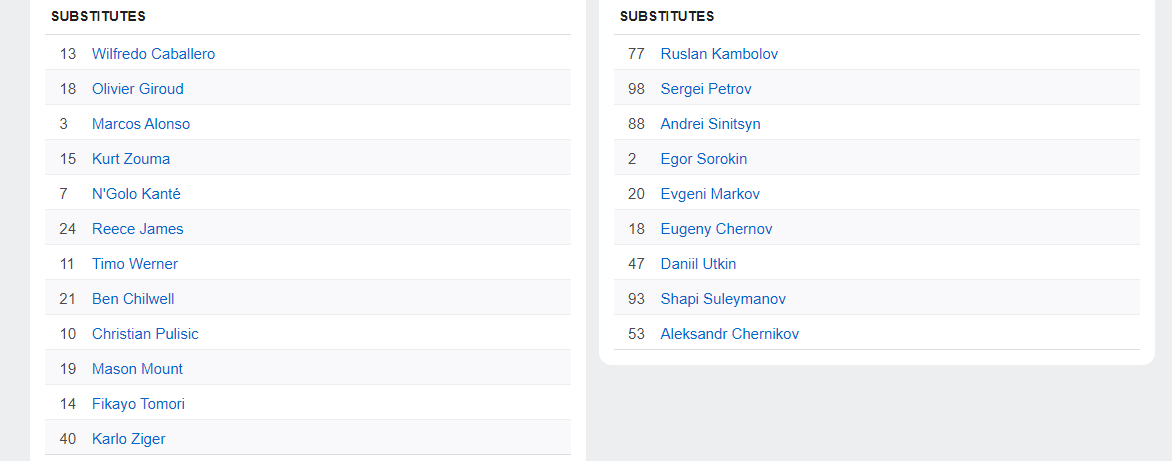Image resolution: width=1172 pixels, height=461 pixels.
Task: Click Ben Chilwell in substitutes list
Action: (133, 299)
